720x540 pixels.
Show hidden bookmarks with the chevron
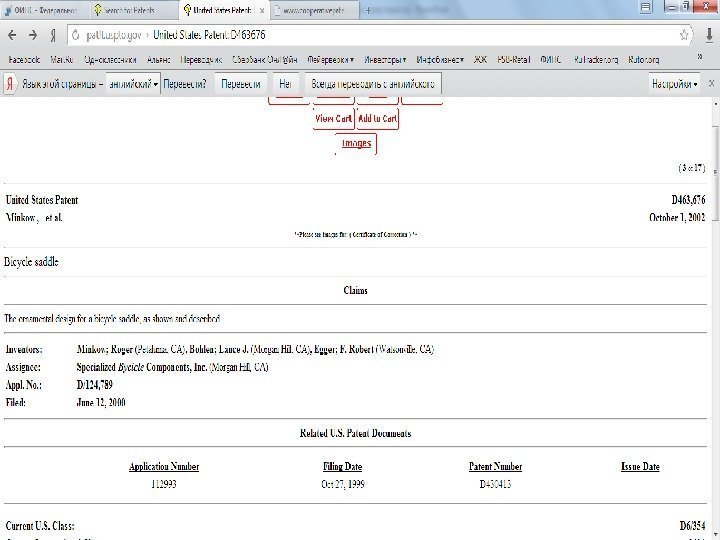700,56
